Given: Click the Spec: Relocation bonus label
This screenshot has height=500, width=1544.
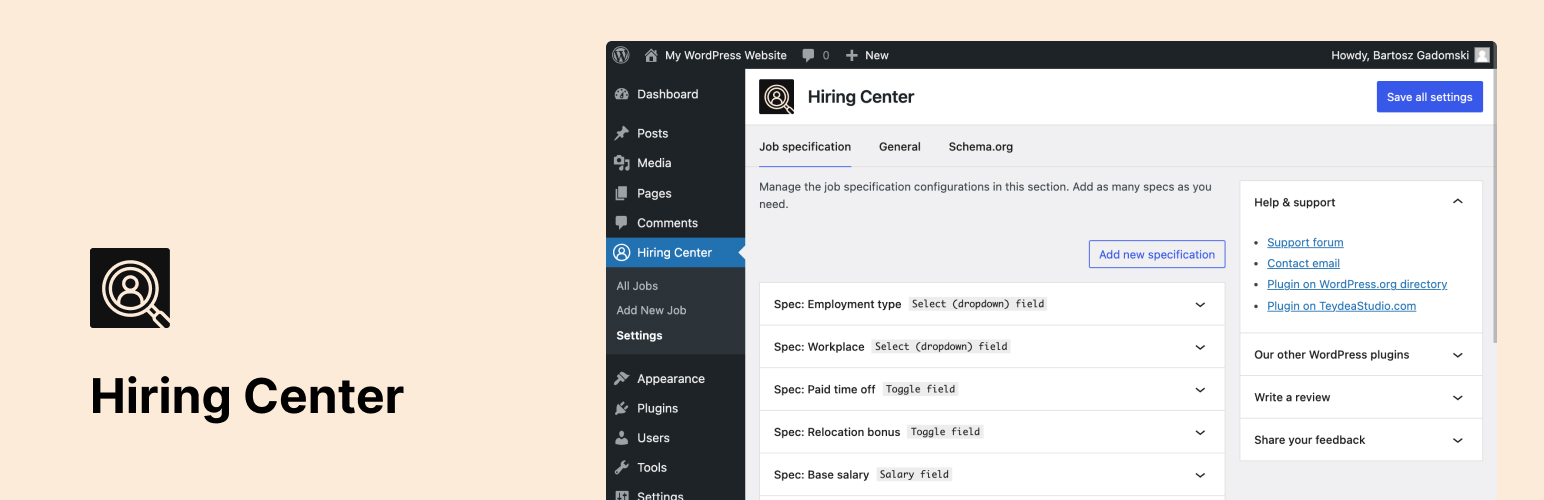Looking at the screenshot, I should click(x=837, y=432).
